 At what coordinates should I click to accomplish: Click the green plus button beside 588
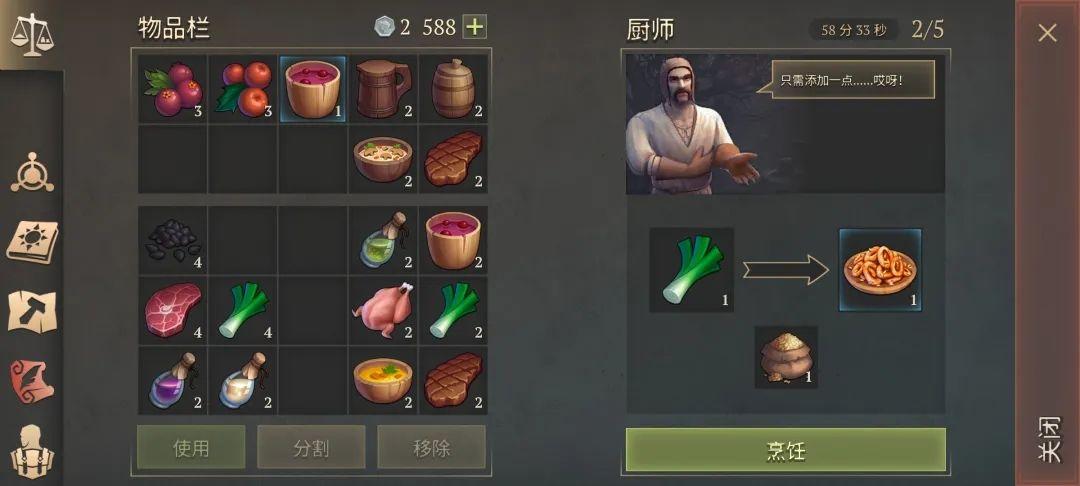(x=475, y=27)
